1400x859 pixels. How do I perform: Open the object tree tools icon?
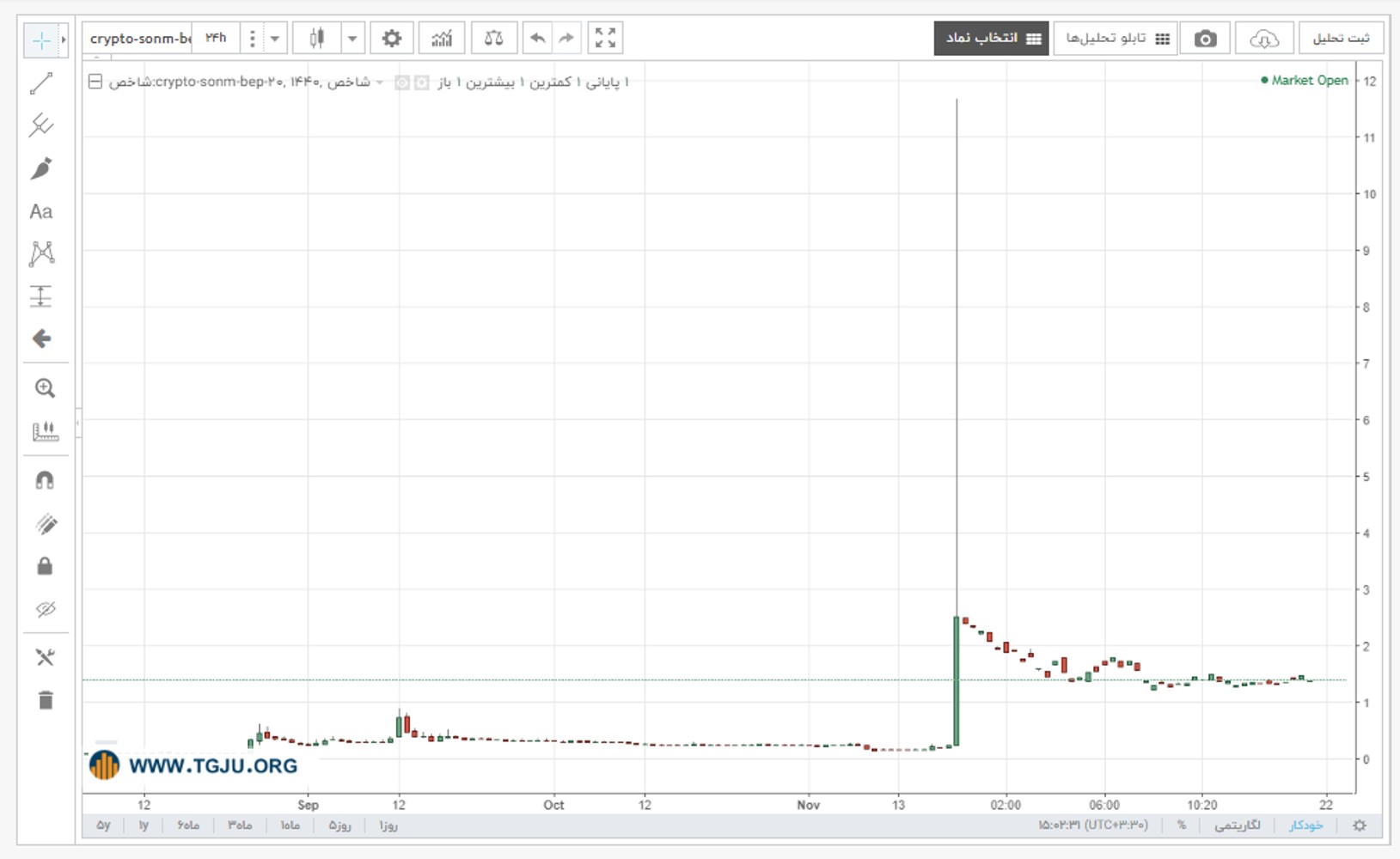tap(45, 658)
